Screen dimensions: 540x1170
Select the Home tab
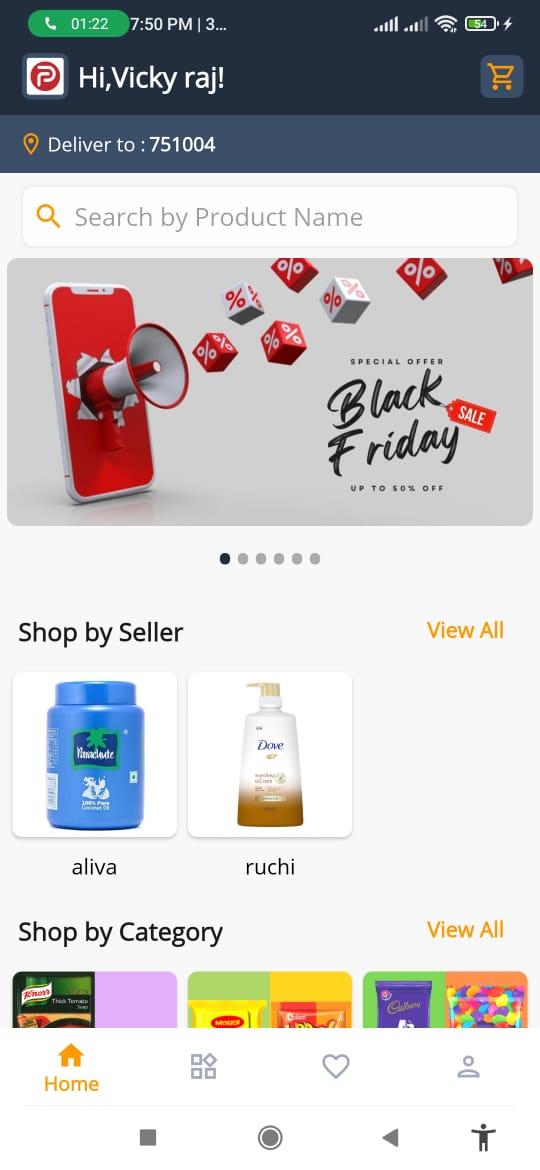point(71,1069)
